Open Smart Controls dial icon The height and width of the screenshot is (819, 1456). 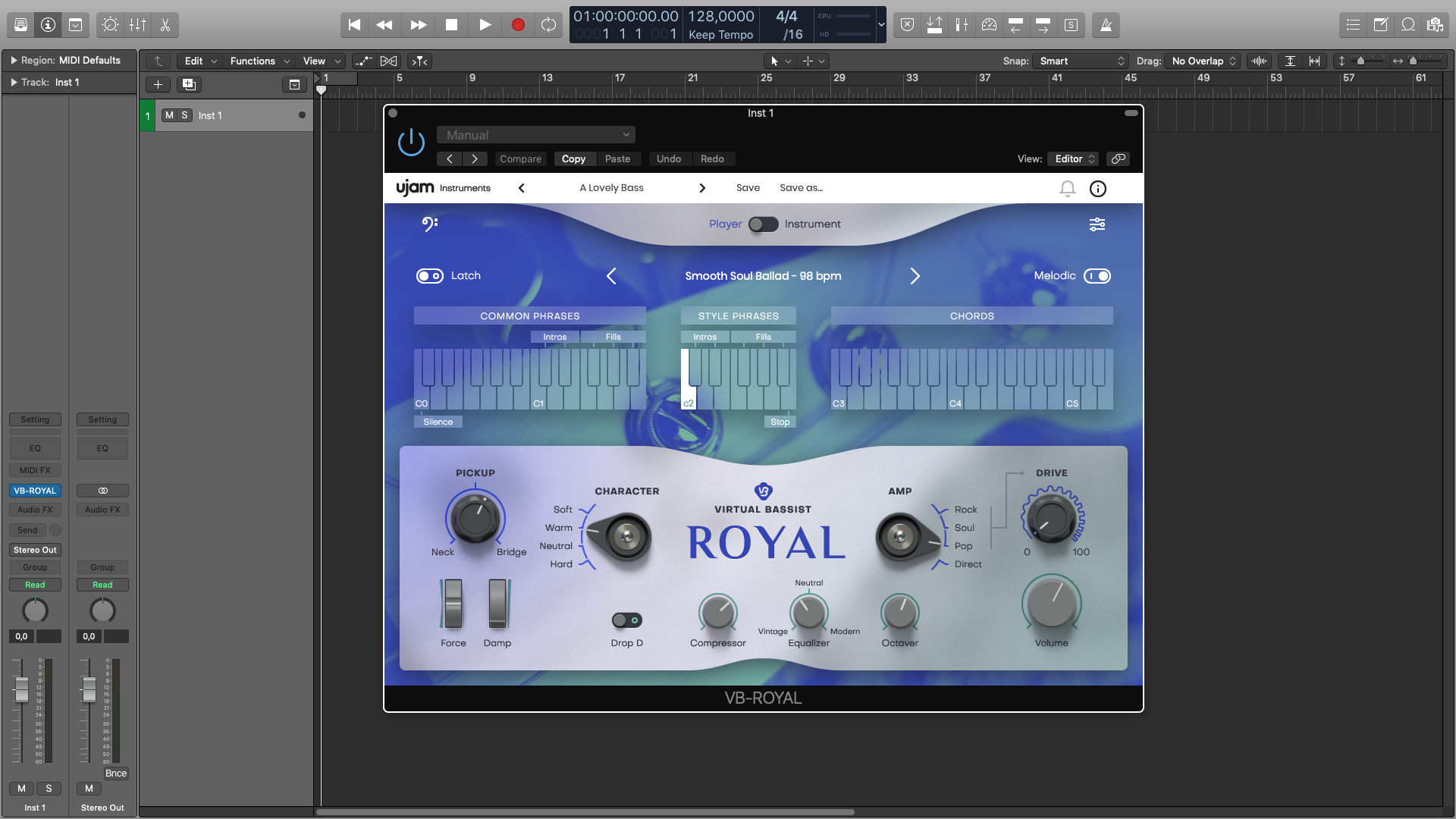click(x=110, y=25)
